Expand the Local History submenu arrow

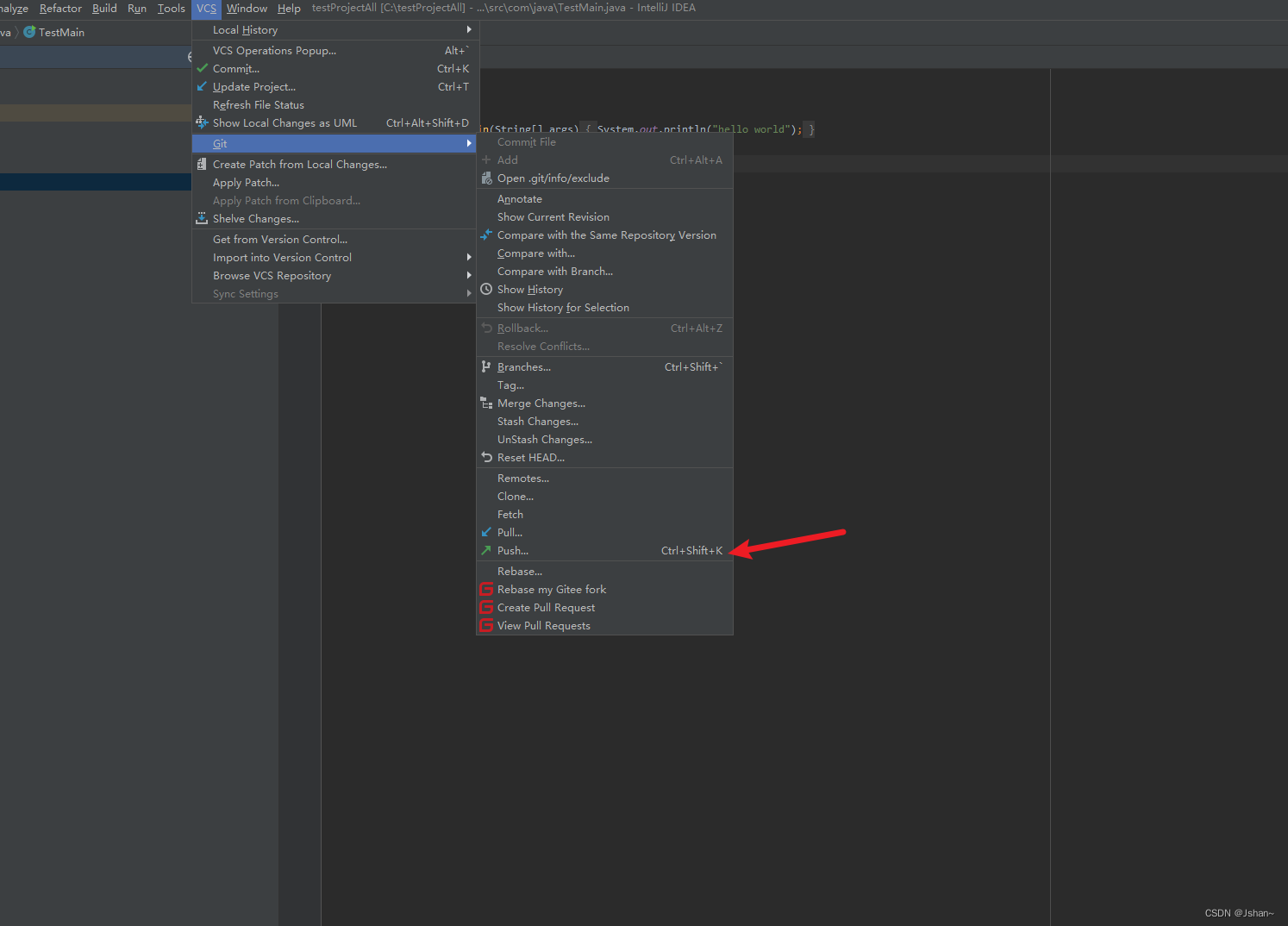coord(469,29)
